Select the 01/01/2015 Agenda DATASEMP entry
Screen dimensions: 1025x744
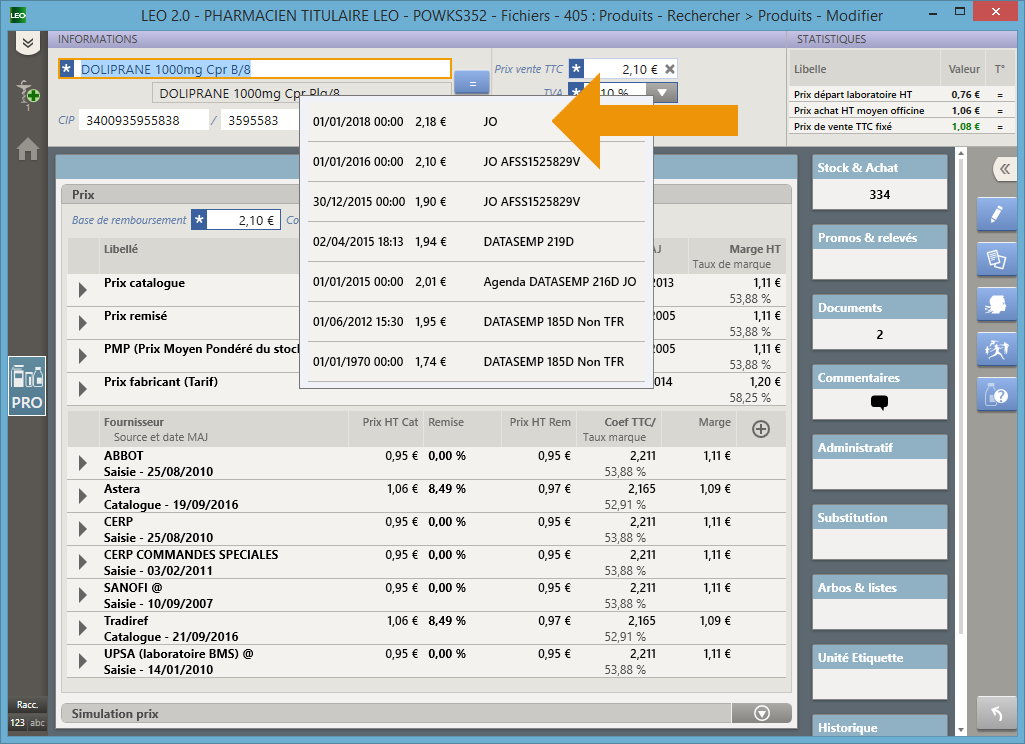pos(476,282)
